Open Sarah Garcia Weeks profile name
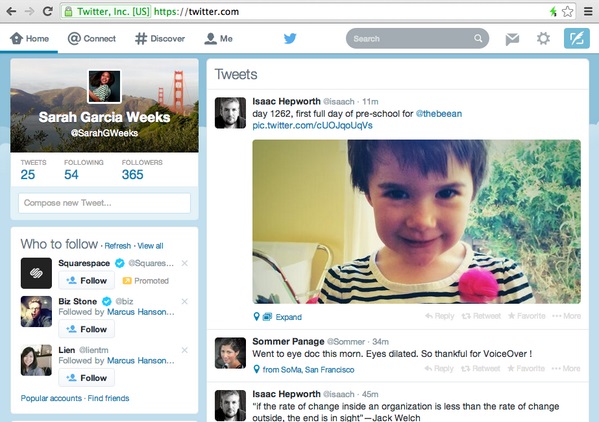This screenshot has height=422, width=599. 104,117
